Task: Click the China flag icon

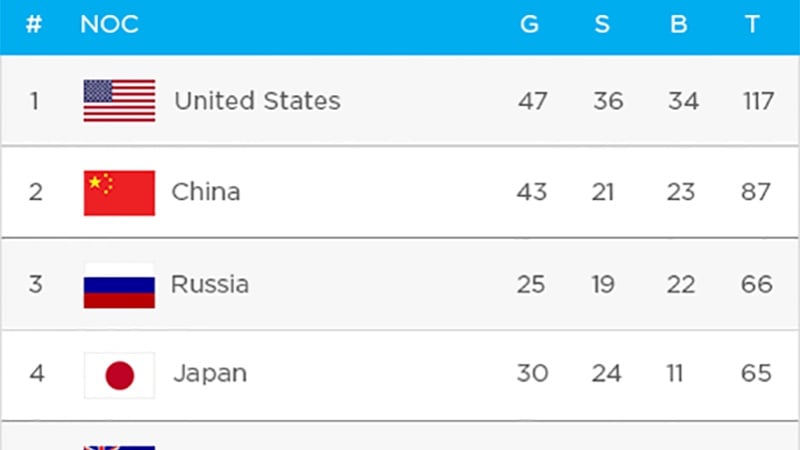Action: (119, 193)
